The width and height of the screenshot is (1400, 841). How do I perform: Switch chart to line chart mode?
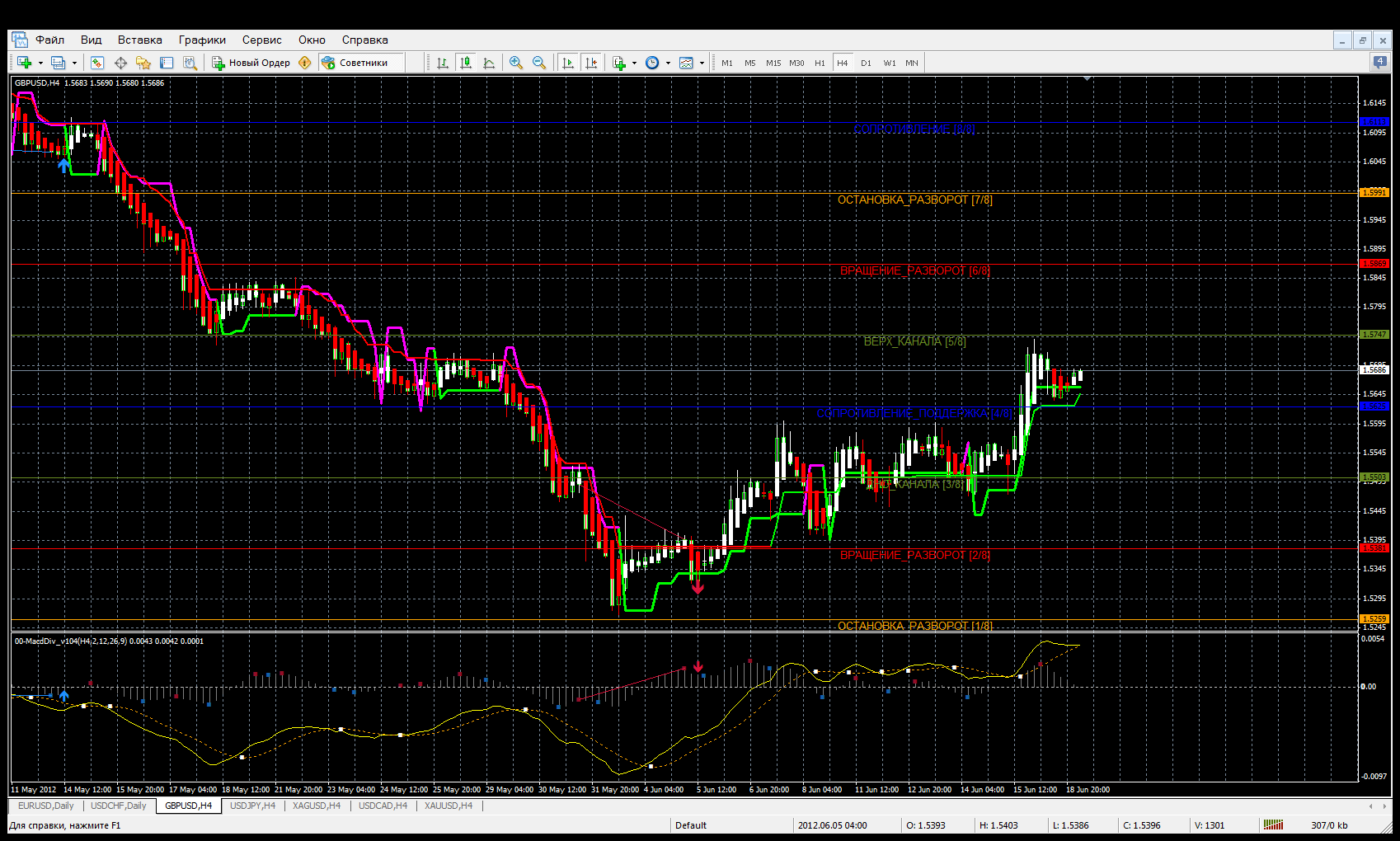489,63
